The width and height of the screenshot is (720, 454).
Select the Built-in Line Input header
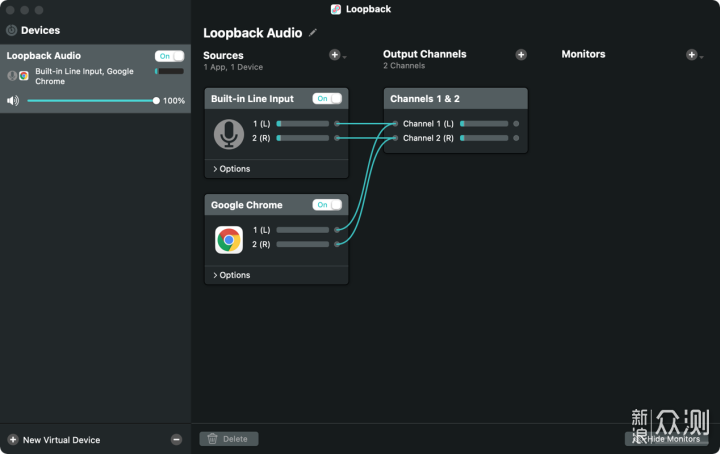[x=276, y=99]
